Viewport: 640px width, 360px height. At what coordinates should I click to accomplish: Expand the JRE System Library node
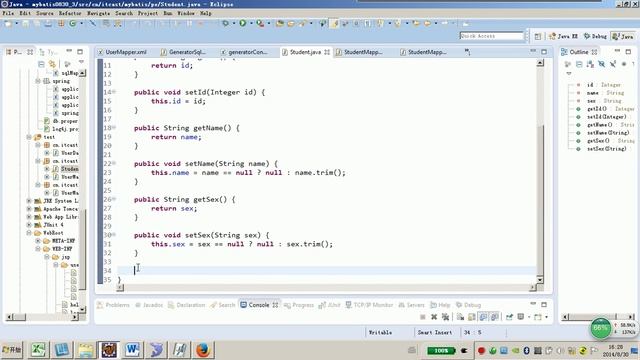tap(29, 201)
